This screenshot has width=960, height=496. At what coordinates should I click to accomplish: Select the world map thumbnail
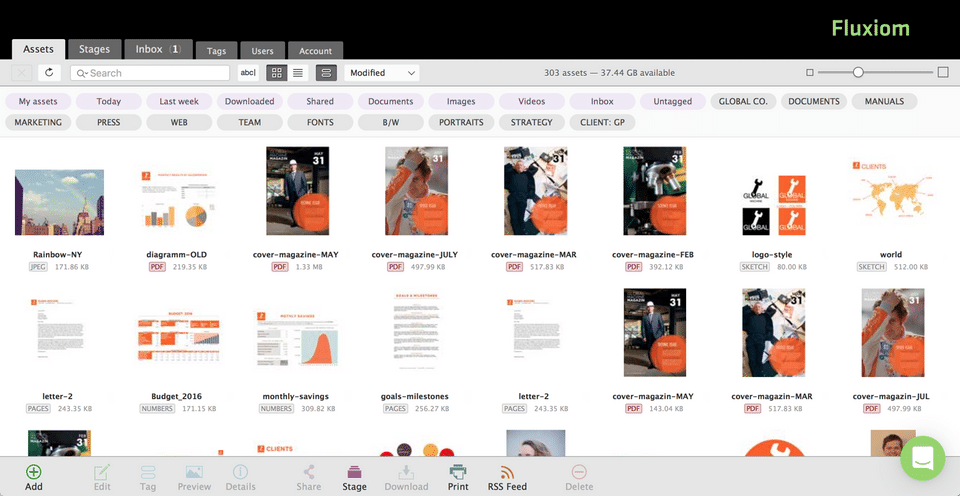click(891, 191)
